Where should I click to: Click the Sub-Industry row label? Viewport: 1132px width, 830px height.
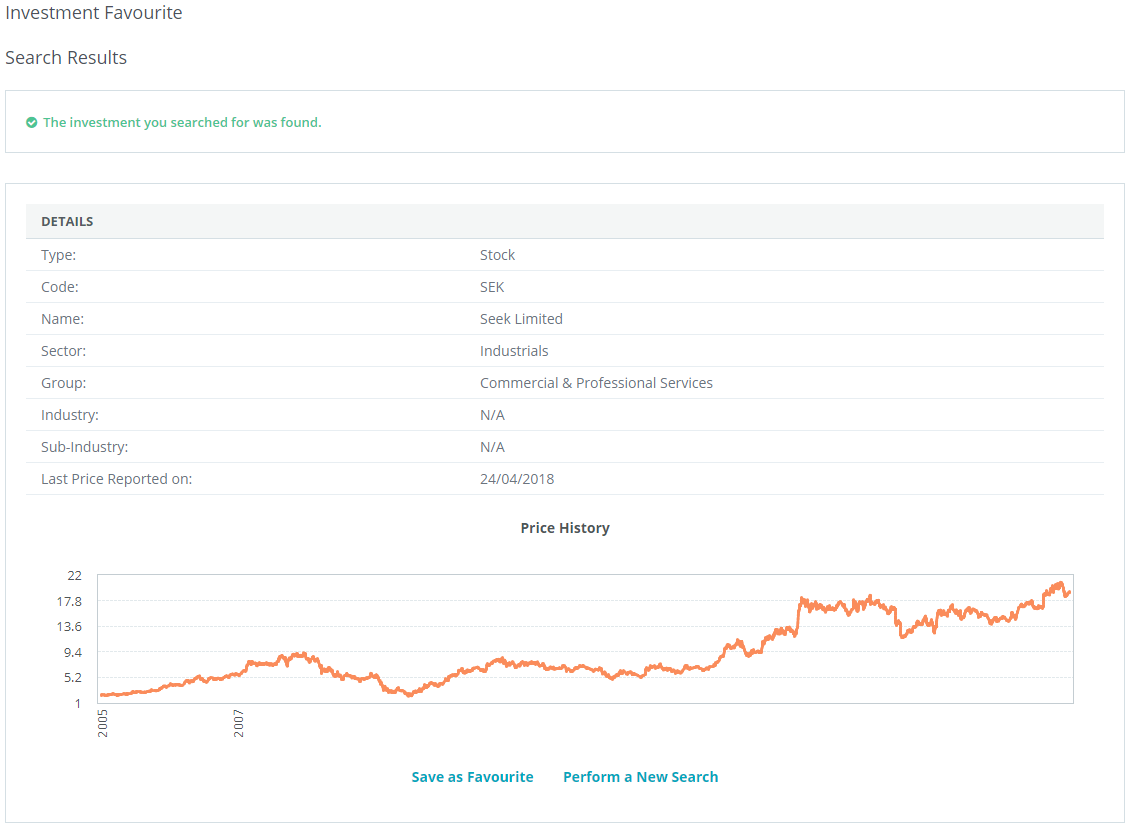(x=84, y=447)
